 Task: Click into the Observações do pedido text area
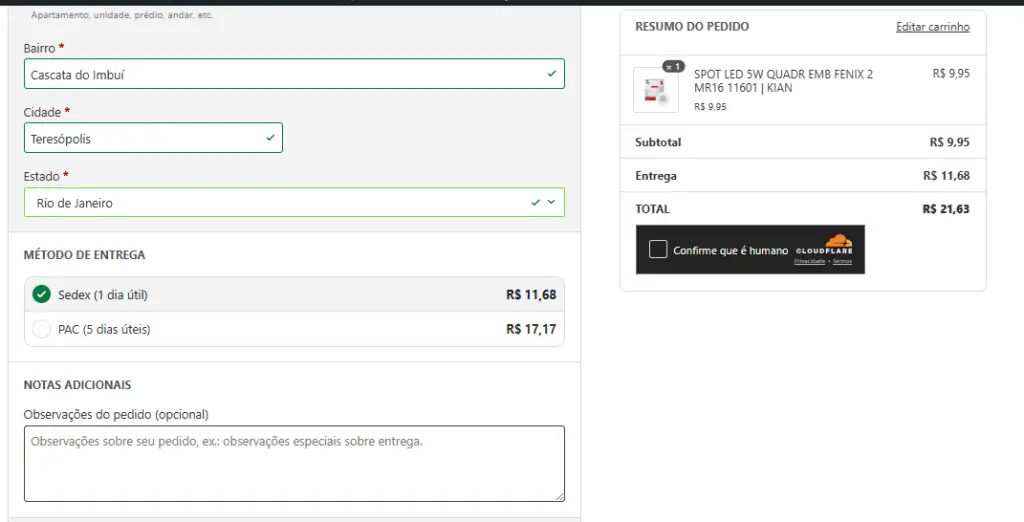pyautogui.click(x=293, y=463)
